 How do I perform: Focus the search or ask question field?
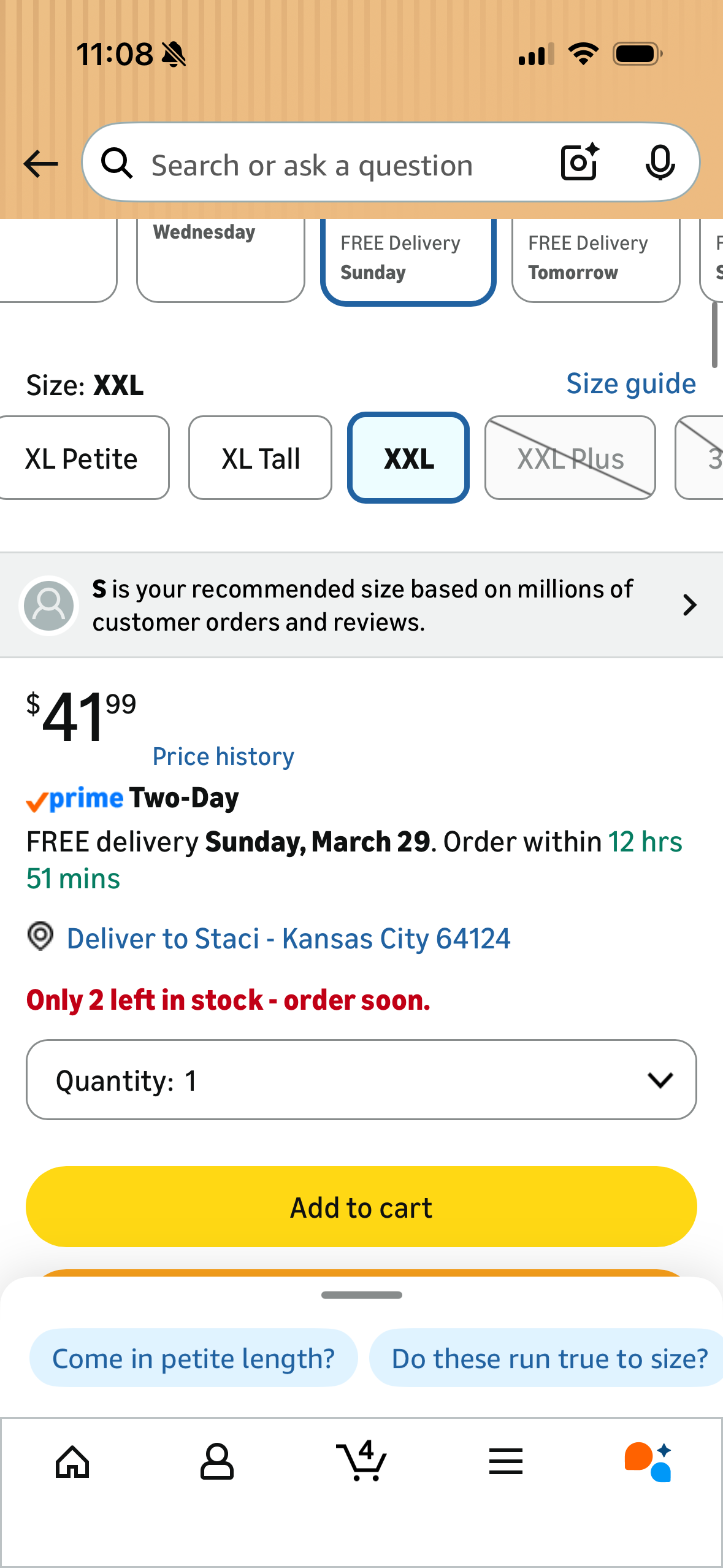pyautogui.click(x=343, y=166)
